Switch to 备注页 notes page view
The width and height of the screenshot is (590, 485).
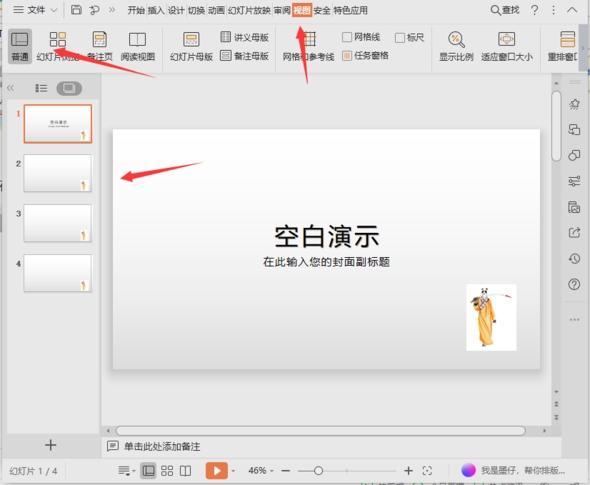pos(100,46)
